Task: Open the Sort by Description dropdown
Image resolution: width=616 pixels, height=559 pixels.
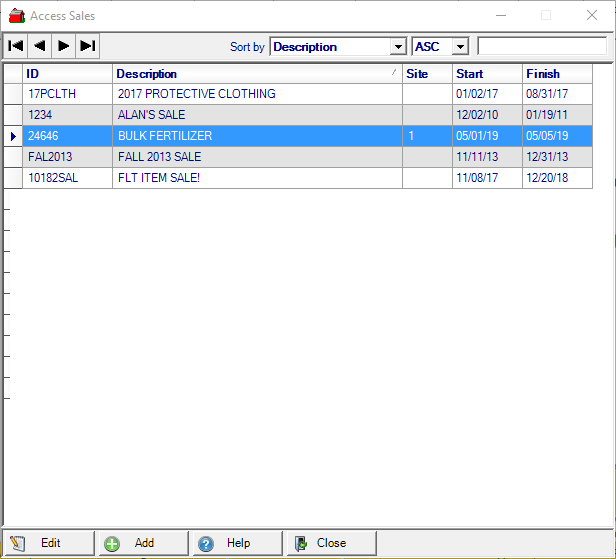Action: (398, 47)
